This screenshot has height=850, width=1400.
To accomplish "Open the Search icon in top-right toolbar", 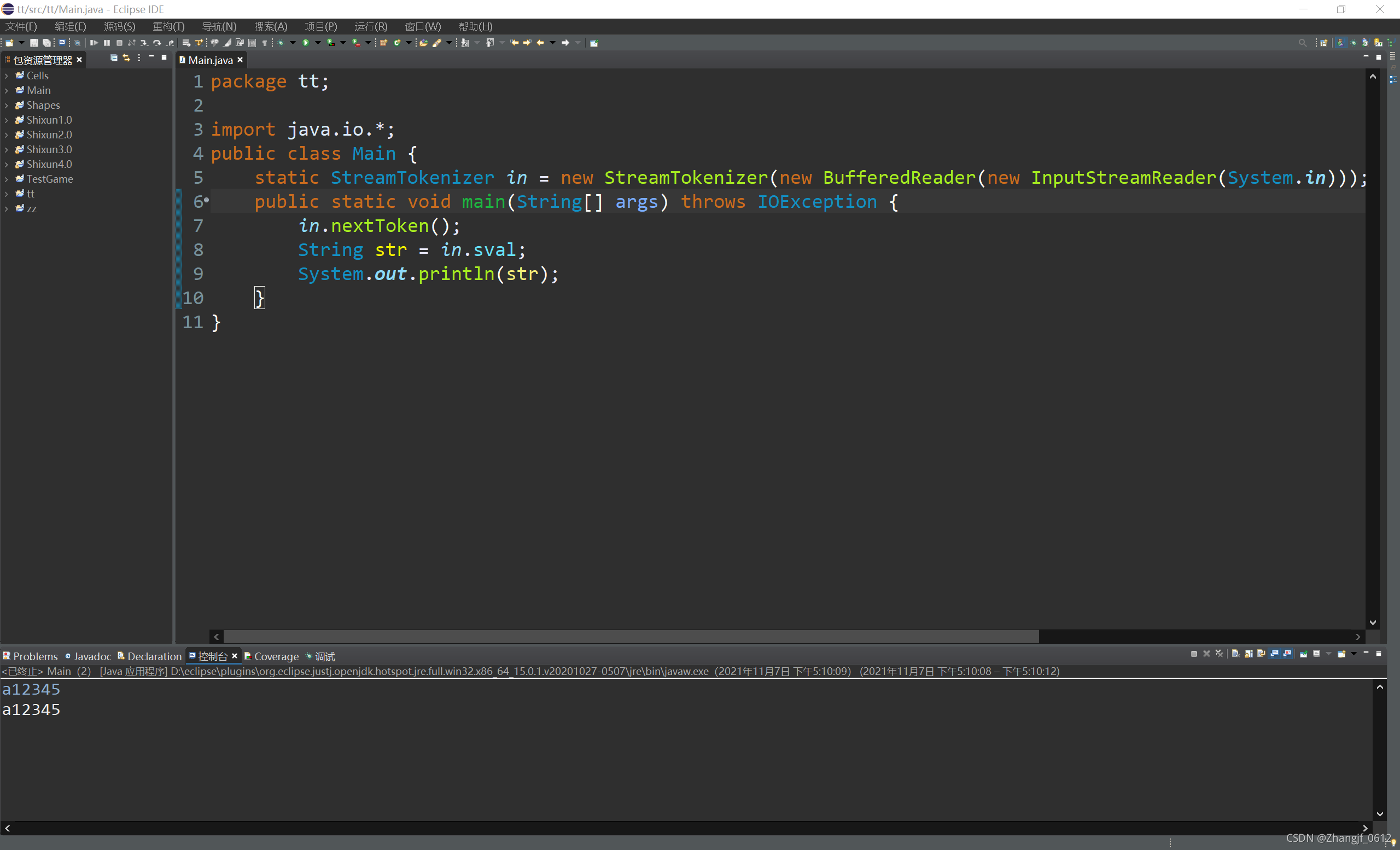I will (x=1303, y=43).
